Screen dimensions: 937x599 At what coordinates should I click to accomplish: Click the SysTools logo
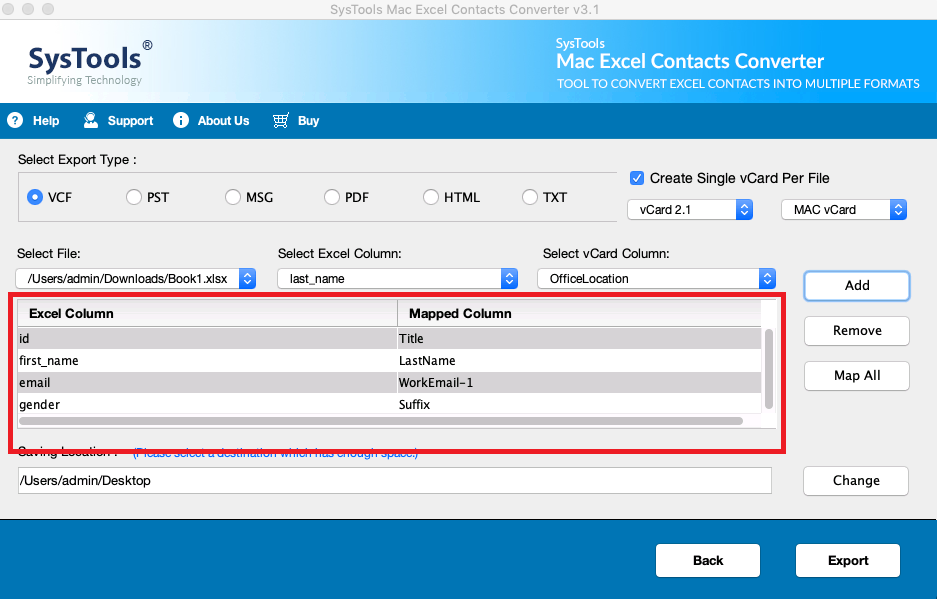[x=90, y=63]
